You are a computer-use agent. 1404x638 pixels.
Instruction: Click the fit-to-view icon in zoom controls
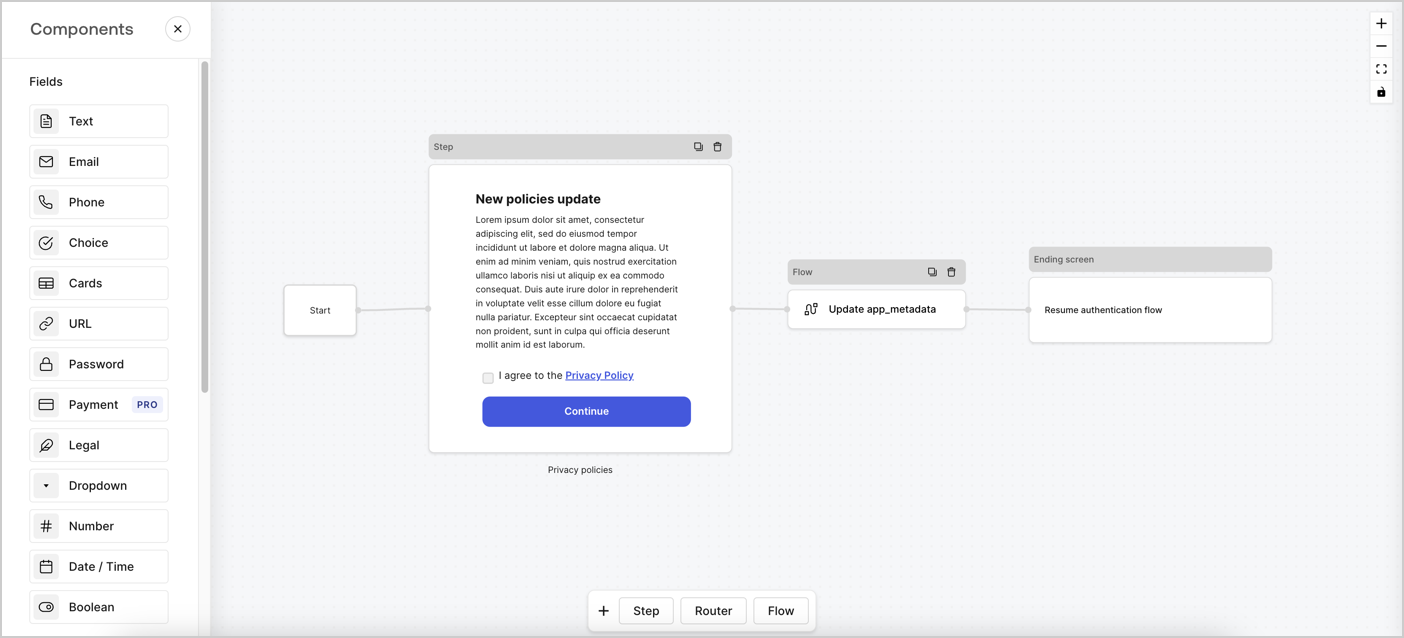tap(1381, 69)
